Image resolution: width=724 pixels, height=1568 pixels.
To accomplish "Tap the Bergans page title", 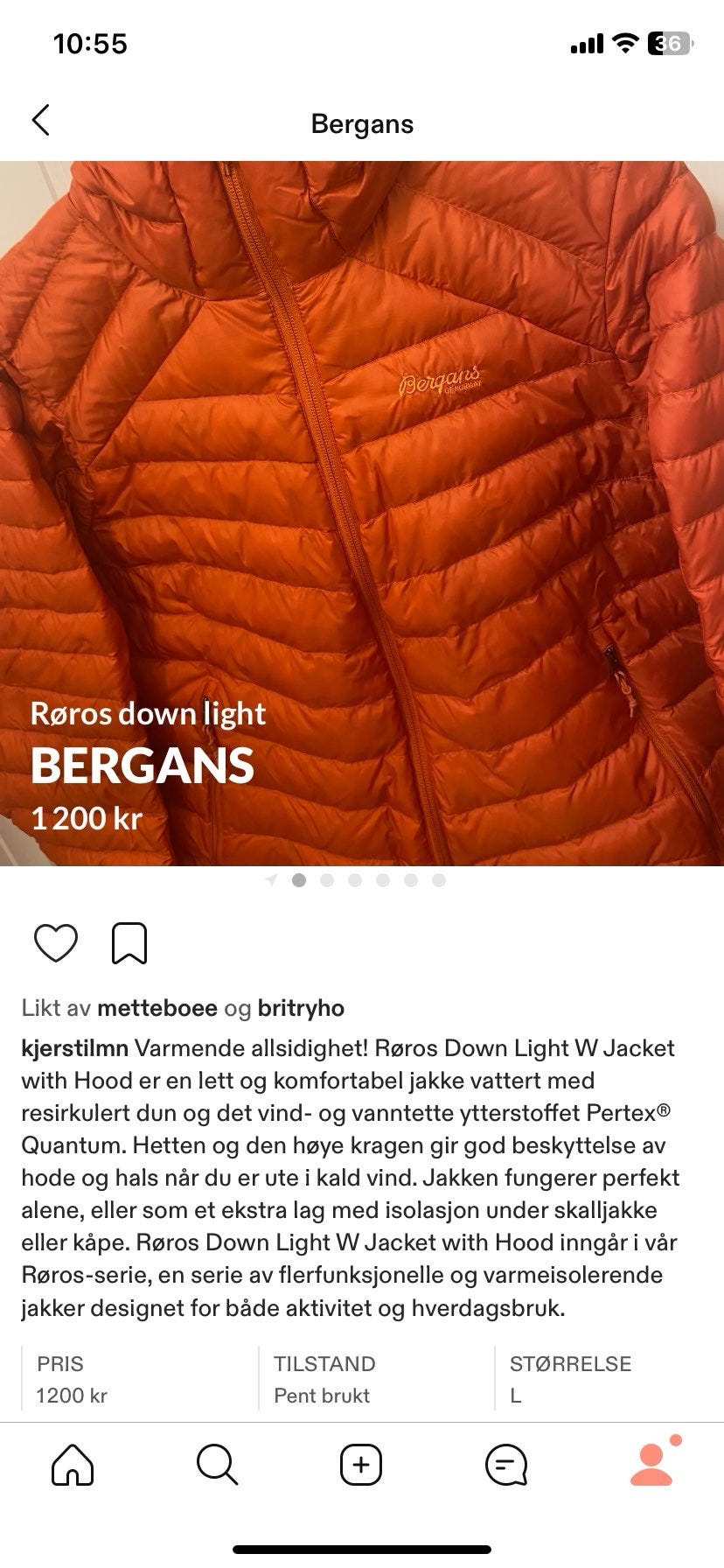I will (362, 123).
